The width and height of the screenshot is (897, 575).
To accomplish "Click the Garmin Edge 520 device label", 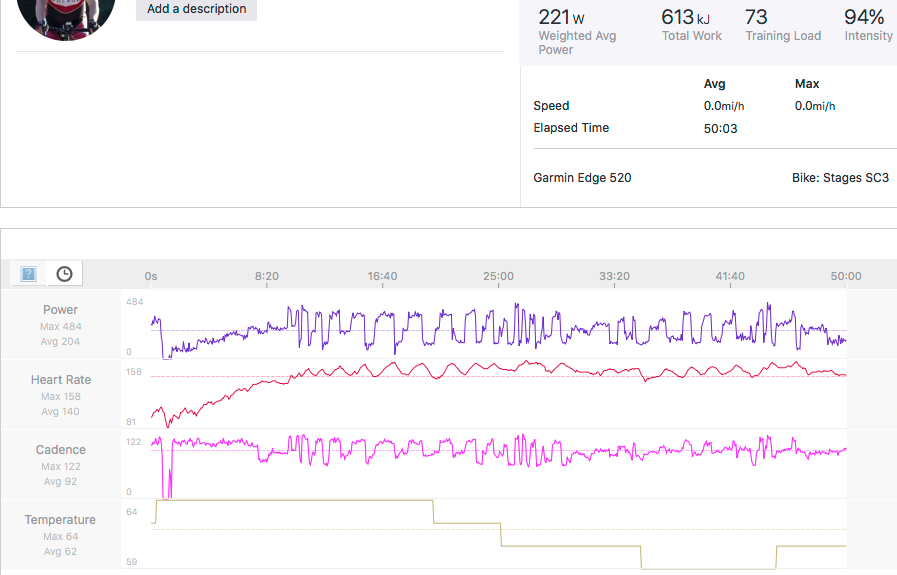I will [x=582, y=178].
